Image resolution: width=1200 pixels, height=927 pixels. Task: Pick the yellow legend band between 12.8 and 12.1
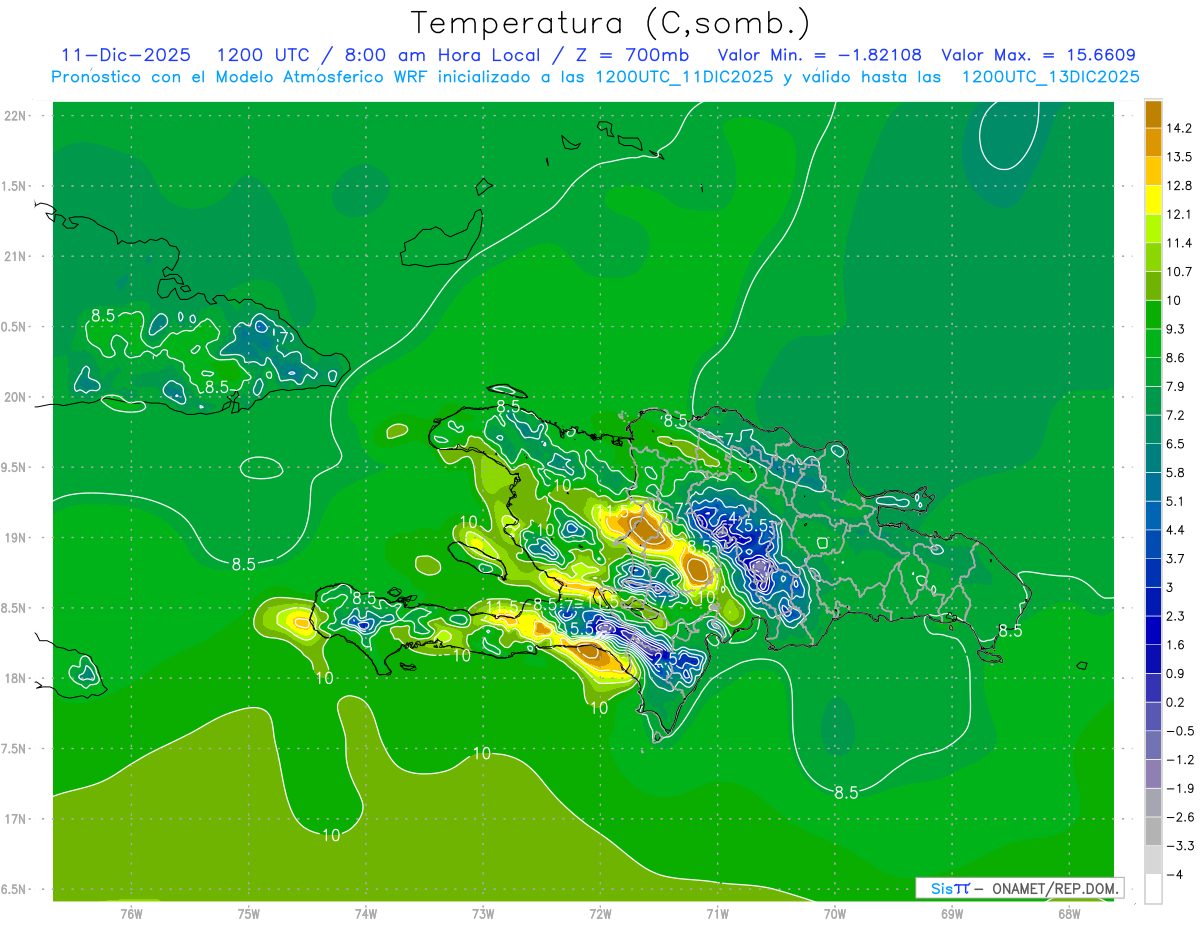(x=1153, y=200)
